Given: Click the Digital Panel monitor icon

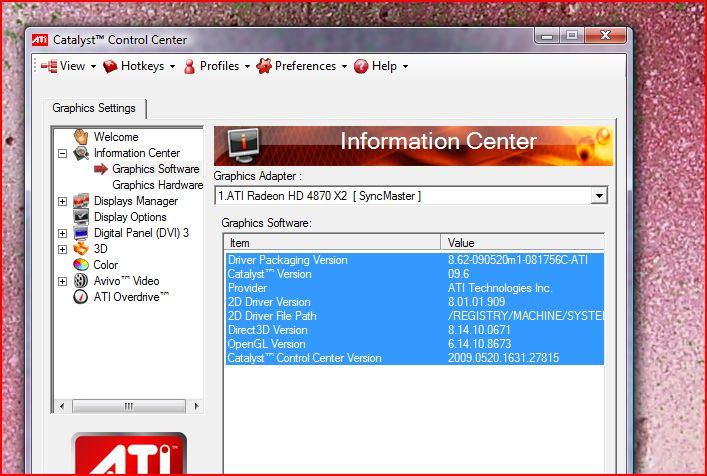Looking at the screenshot, I should pyautogui.click(x=81, y=233).
